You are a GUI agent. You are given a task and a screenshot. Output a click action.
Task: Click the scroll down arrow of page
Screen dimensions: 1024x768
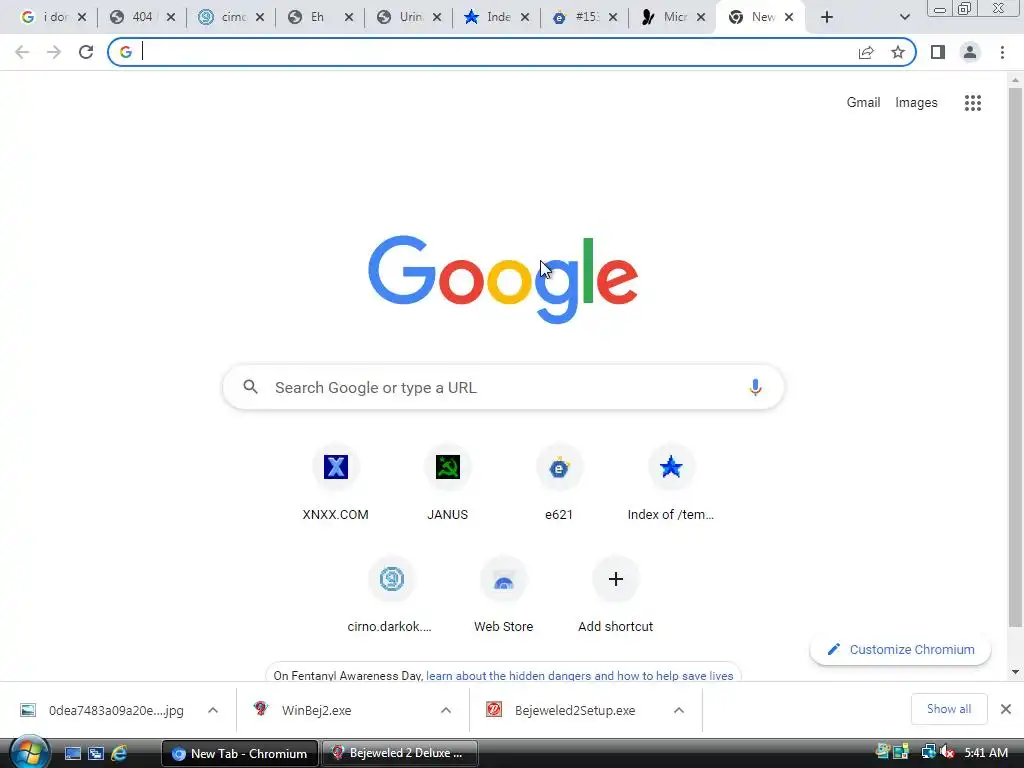pos(1015,671)
